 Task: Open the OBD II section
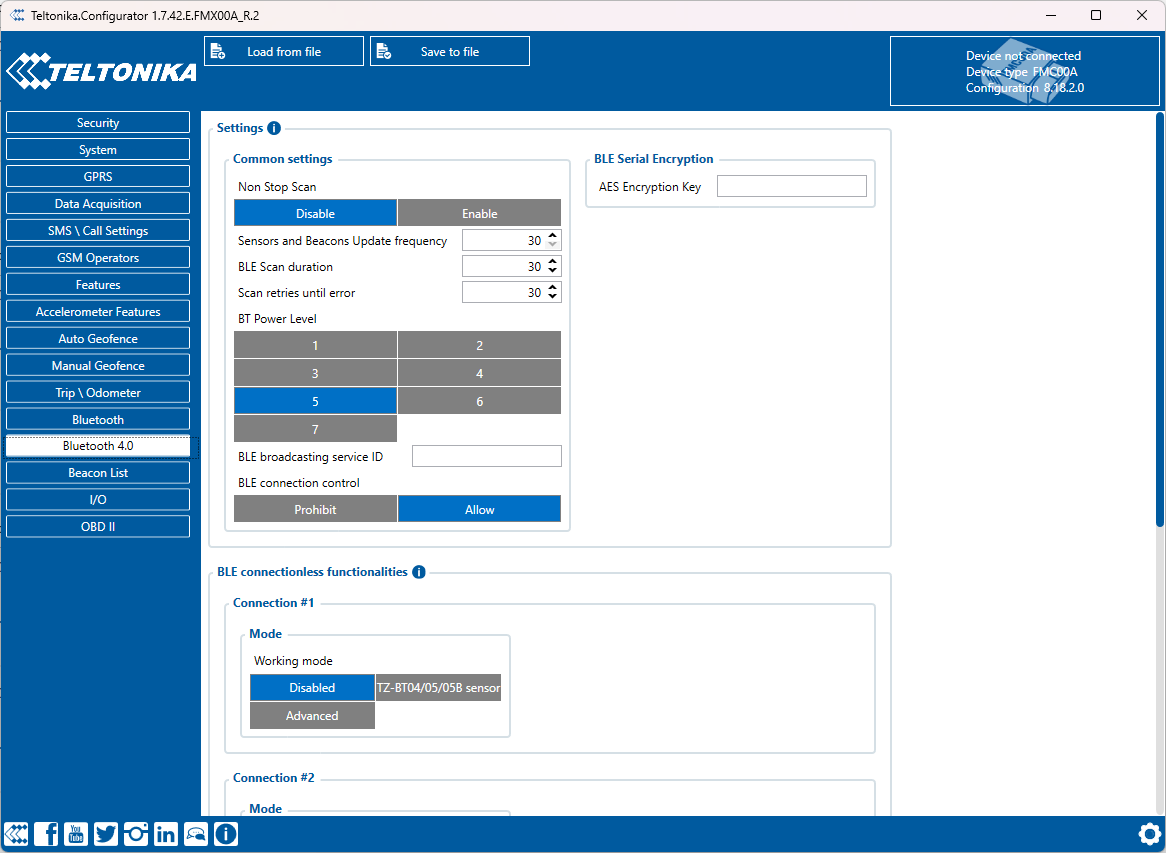pyautogui.click(x=98, y=527)
